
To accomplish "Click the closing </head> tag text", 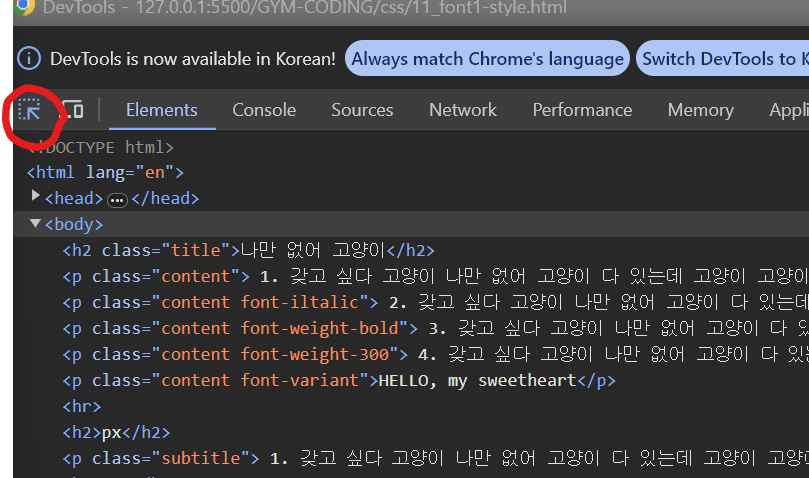I will (165, 198).
